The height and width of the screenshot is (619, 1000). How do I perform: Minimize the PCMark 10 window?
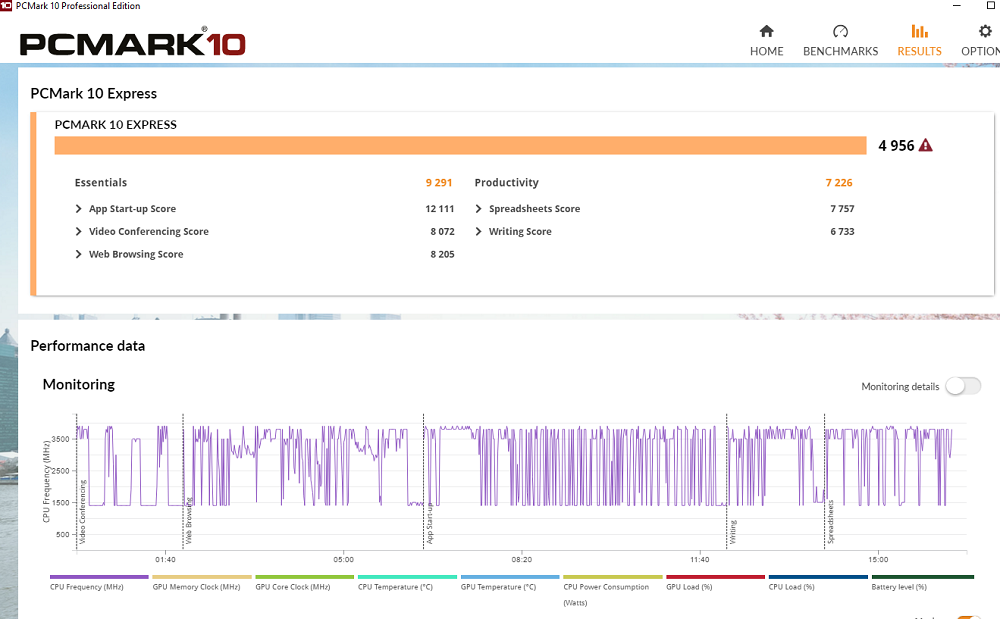tap(957, 6)
